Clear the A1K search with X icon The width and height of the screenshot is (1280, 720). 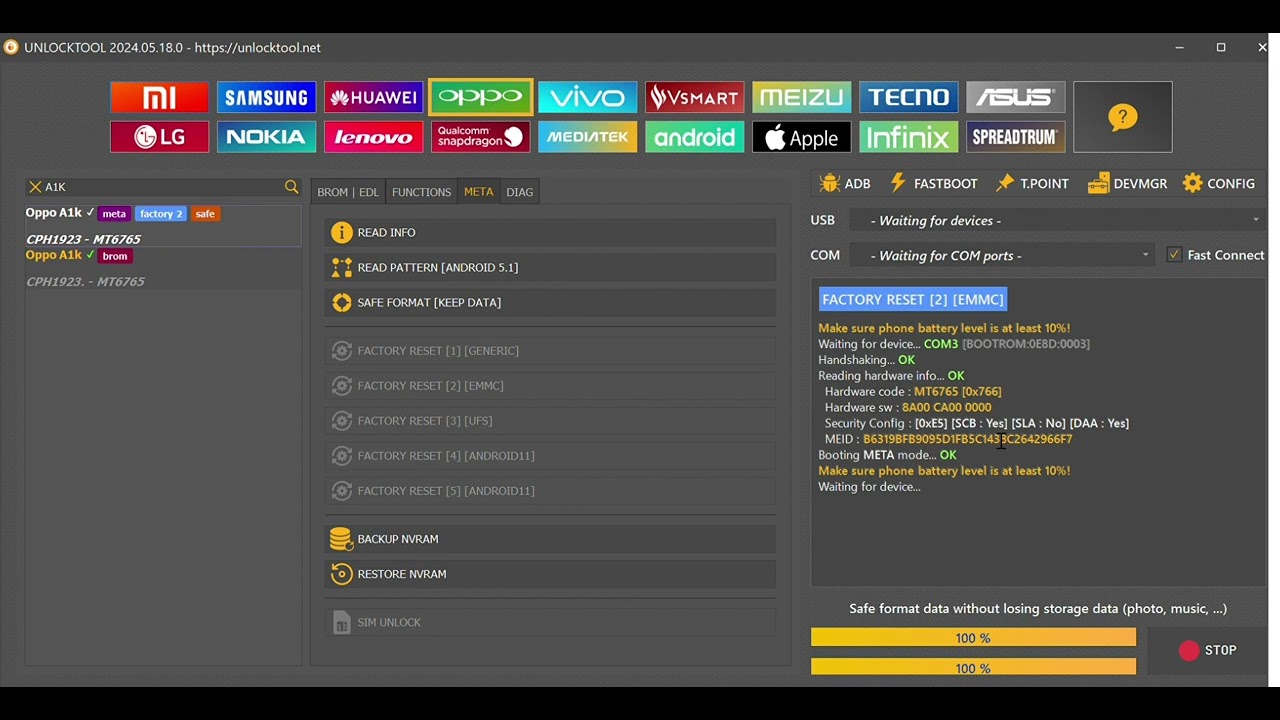35,187
